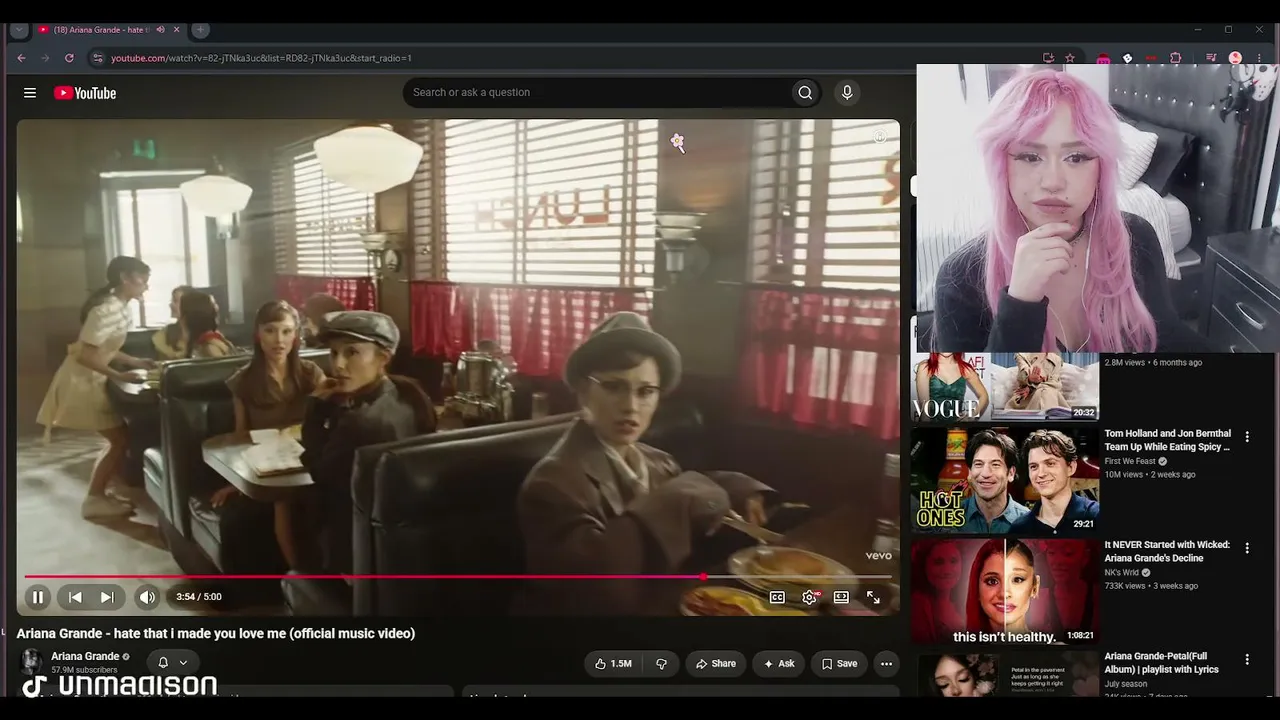Viewport: 1280px width, 720px height.
Task: Open the Ariana Grande-Petal full album title
Action: [1161, 662]
